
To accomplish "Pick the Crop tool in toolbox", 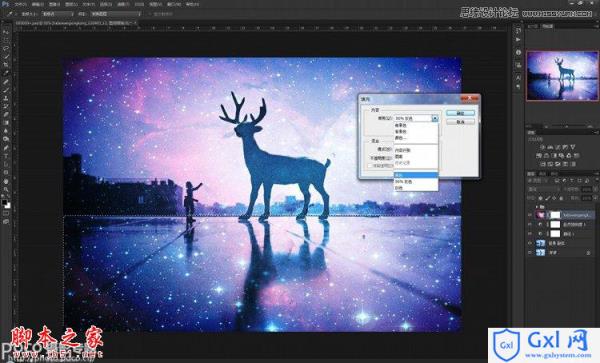I will coord(6,65).
